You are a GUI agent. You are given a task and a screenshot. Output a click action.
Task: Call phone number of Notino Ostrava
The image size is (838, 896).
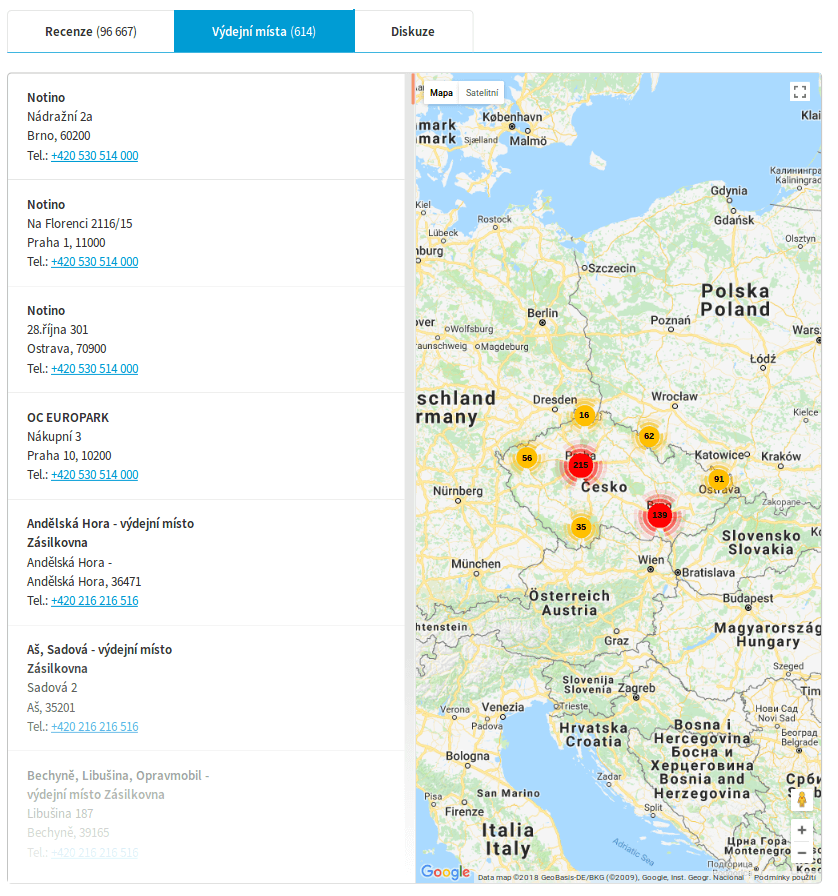(x=95, y=369)
